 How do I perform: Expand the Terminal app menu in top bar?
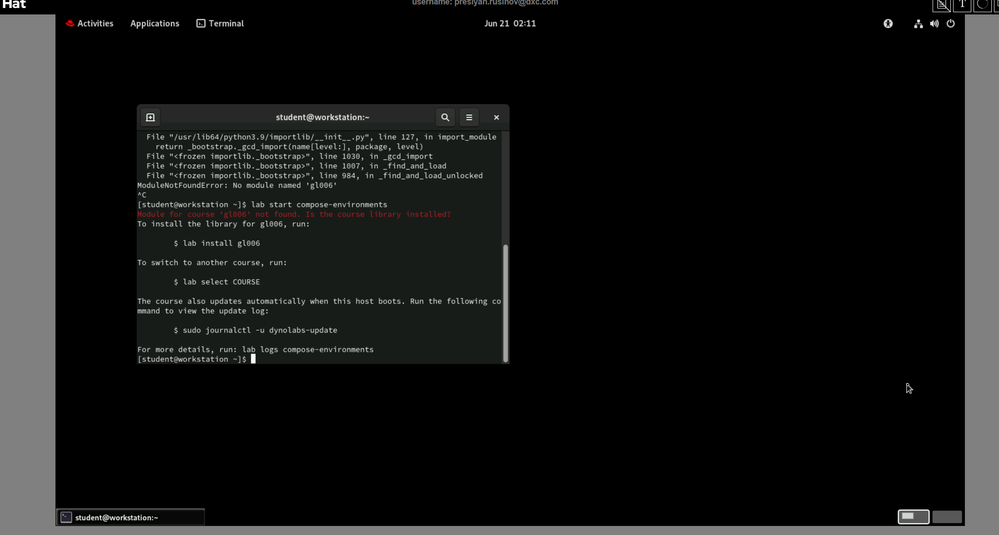tap(220, 23)
